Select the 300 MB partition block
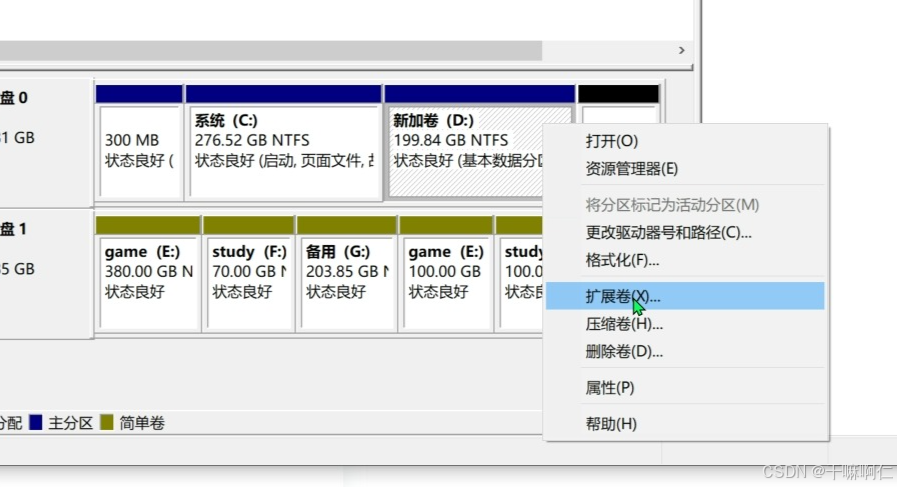The width and height of the screenshot is (897, 487). coord(139,143)
